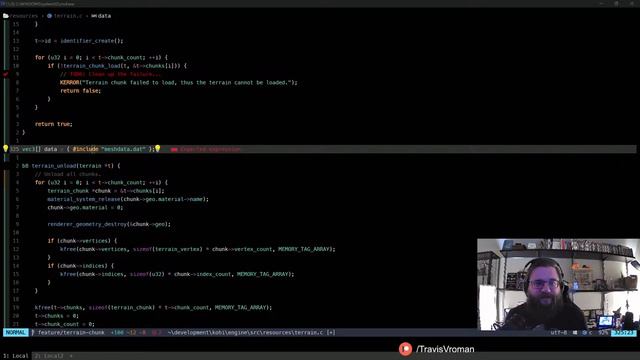Click the symbol icon before data breadcrumb
This screenshot has height=360, width=640.
93,16
